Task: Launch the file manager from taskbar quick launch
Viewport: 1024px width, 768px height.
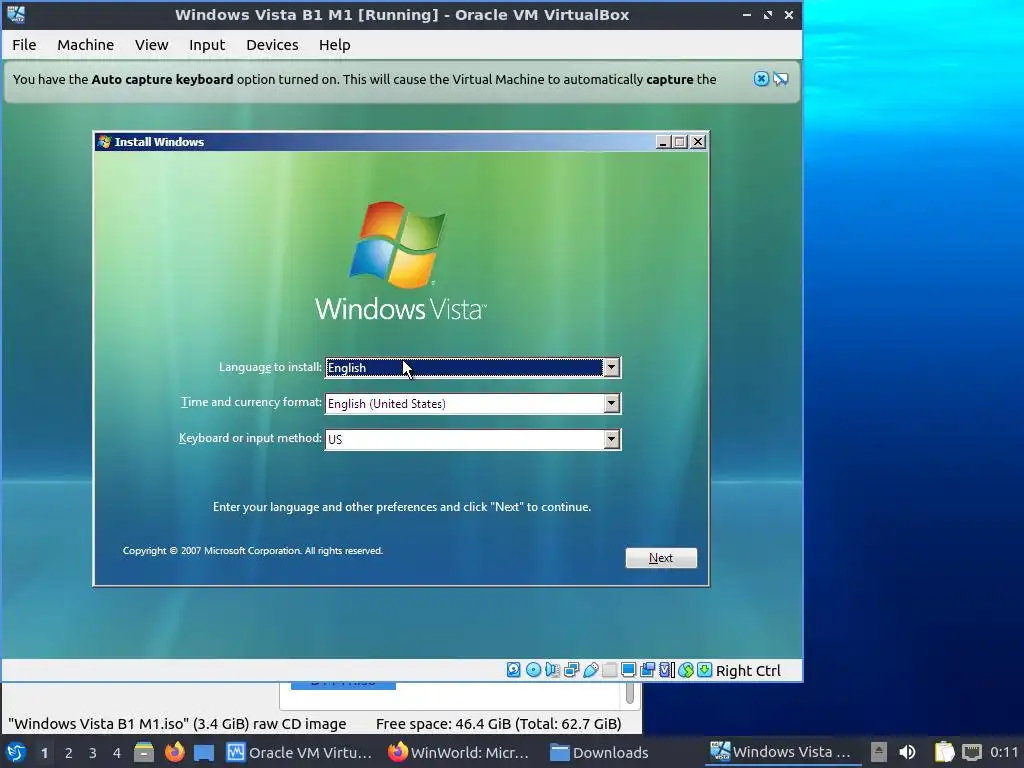Action: coord(144,752)
